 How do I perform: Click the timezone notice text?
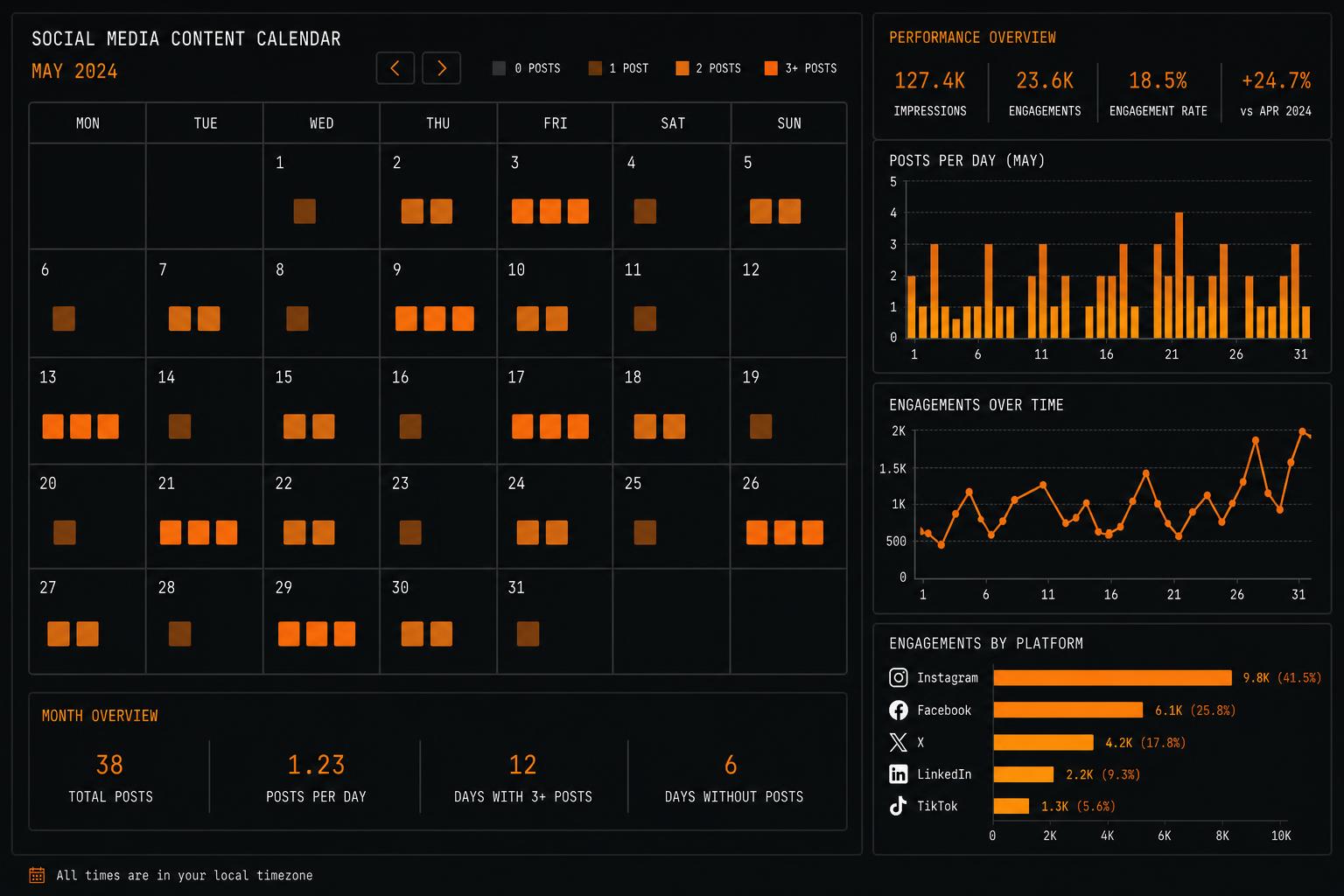185,875
